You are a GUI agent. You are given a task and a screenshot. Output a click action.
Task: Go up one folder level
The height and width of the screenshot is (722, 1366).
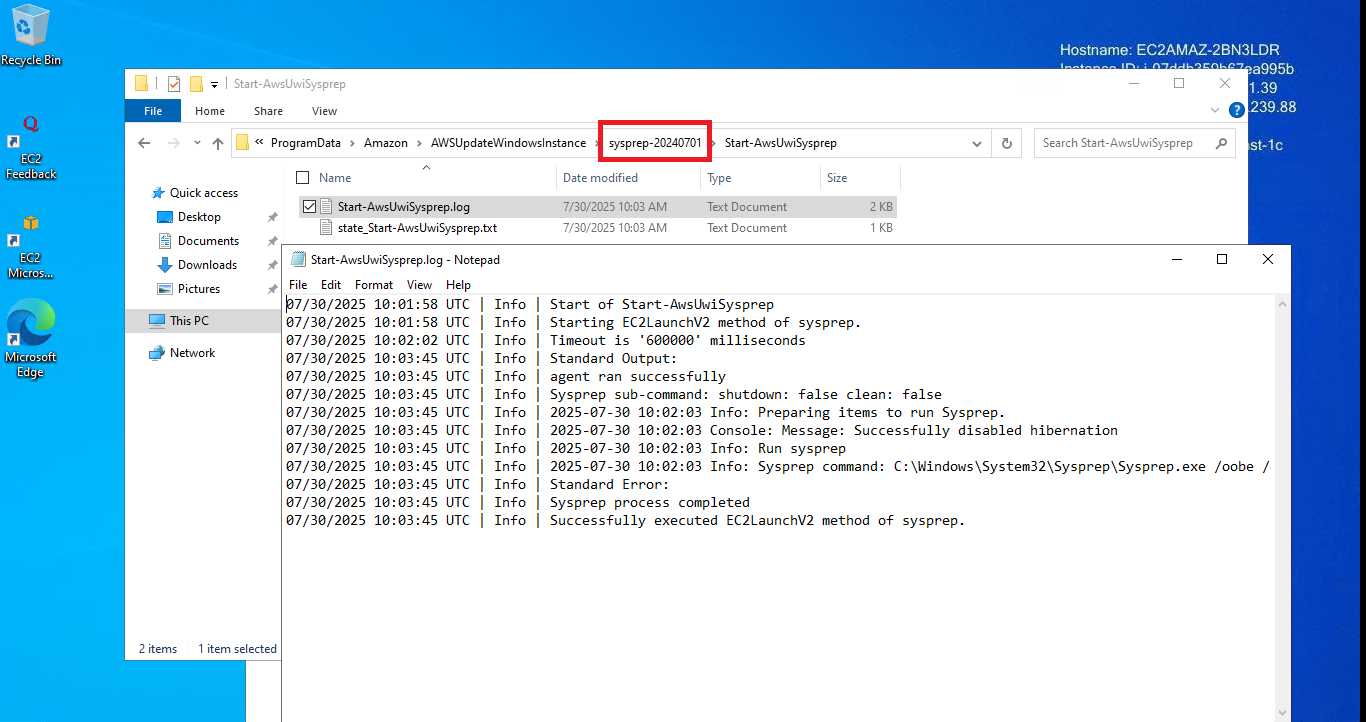(x=218, y=143)
